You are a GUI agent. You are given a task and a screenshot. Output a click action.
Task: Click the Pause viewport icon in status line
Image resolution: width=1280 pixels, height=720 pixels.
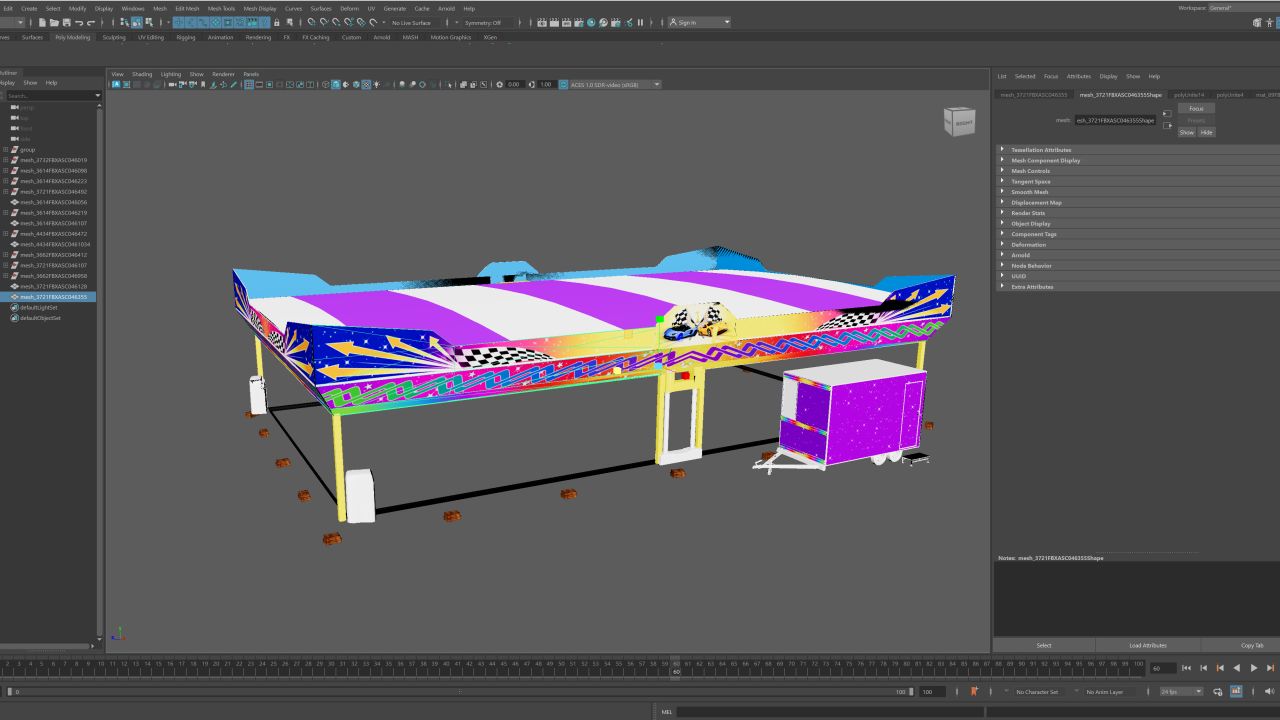click(640, 22)
